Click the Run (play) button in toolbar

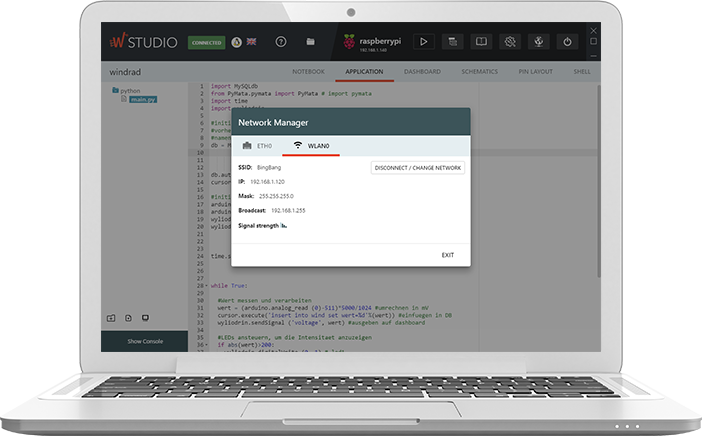[423, 42]
